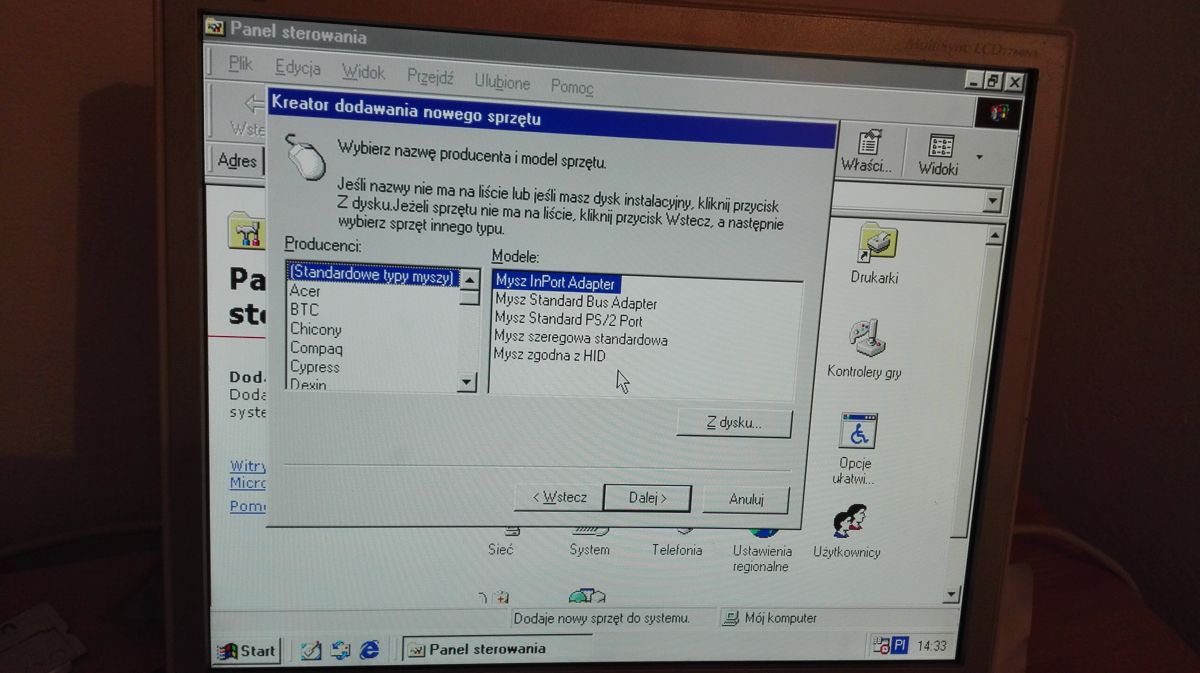Open the Plik menu
This screenshot has width=1200, height=673.
[240, 64]
